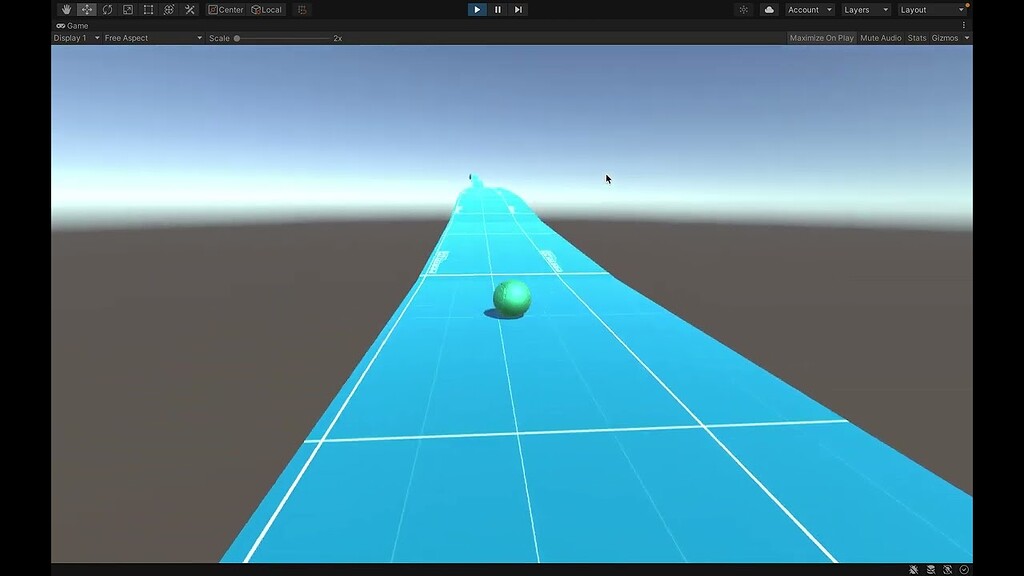The width and height of the screenshot is (1024, 576).
Task: Select the Scale tool
Action: point(127,9)
